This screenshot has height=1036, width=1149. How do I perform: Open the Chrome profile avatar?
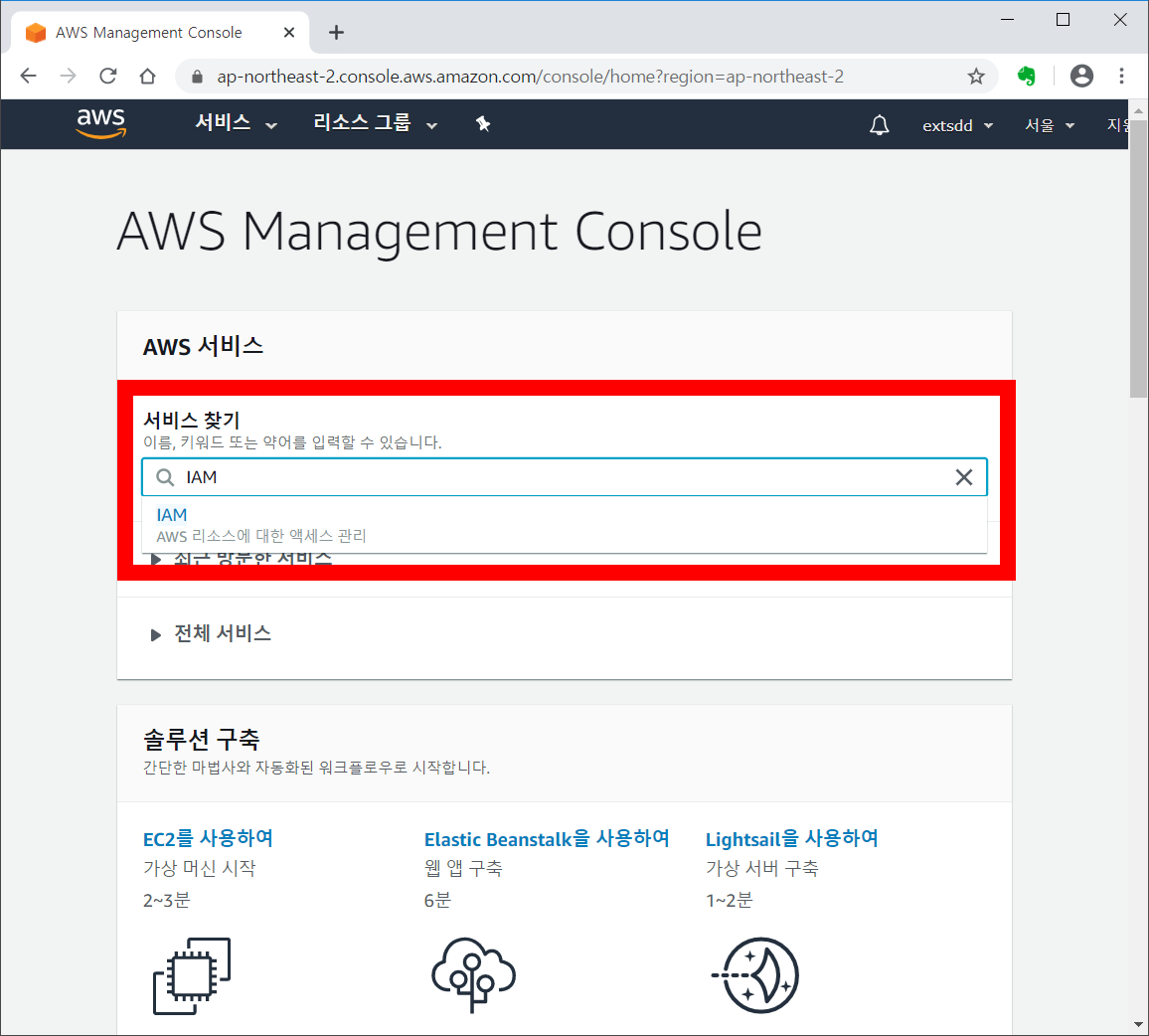point(1081,76)
